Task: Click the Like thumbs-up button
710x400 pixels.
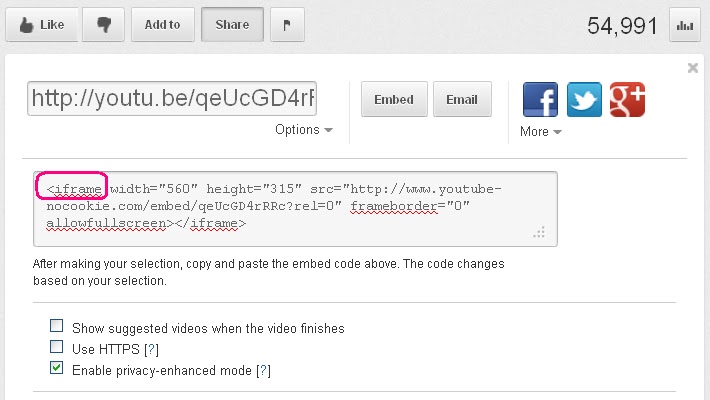Action: (41, 25)
